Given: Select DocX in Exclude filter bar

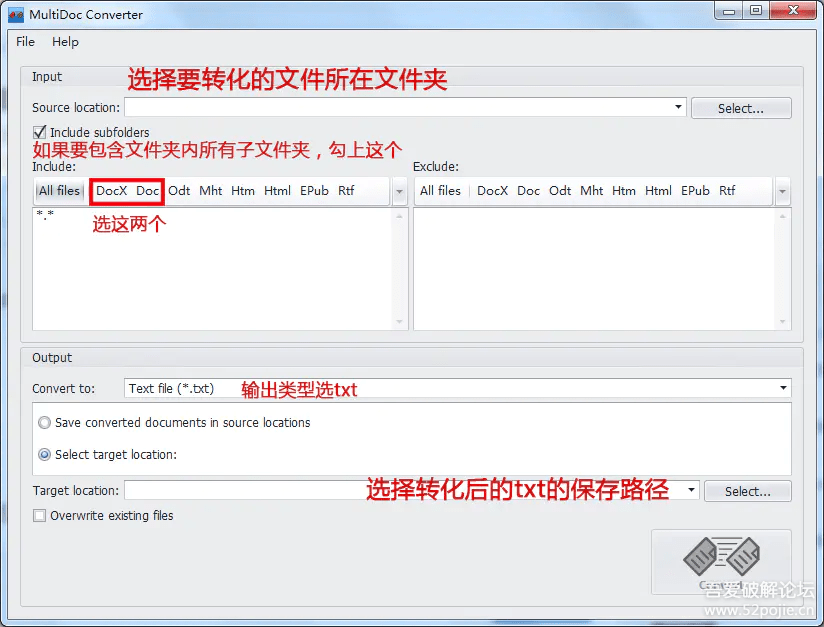Looking at the screenshot, I should tap(492, 191).
